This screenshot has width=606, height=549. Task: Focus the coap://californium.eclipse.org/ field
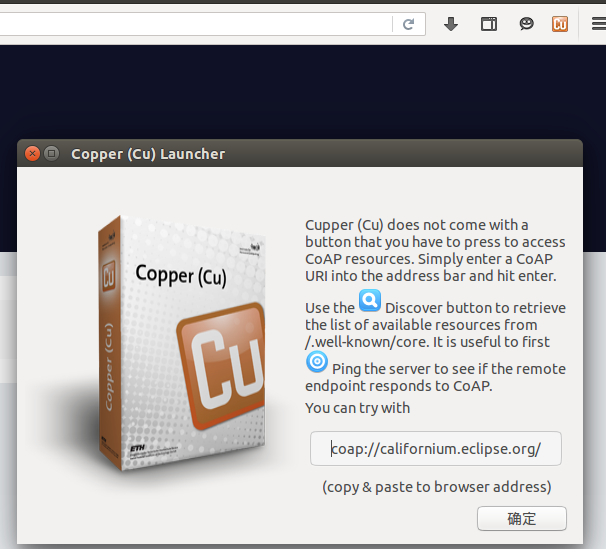coord(436,449)
